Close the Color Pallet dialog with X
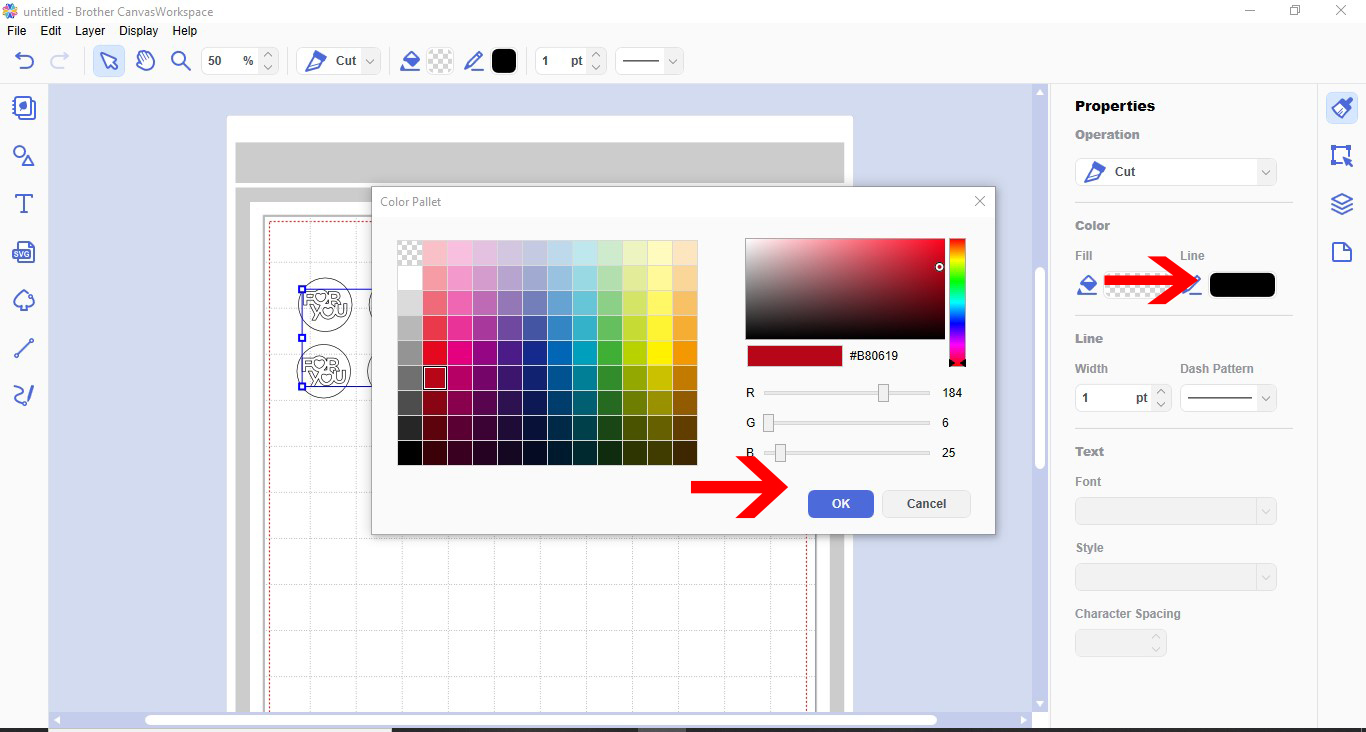The height and width of the screenshot is (732, 1366). (980, 201)
